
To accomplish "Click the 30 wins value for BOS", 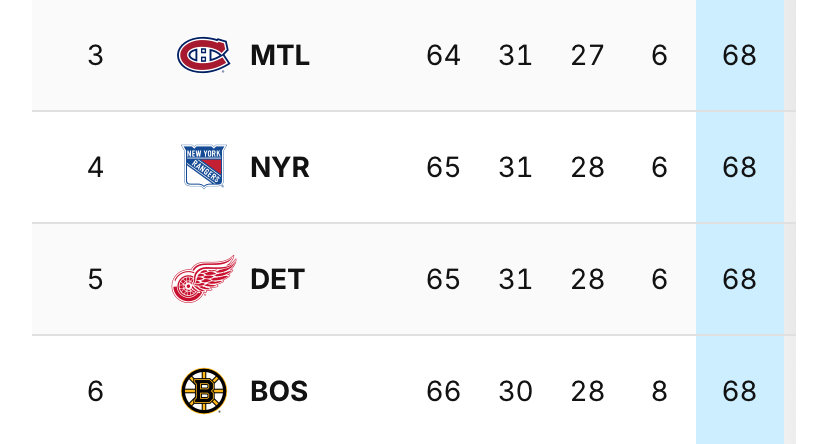I will (x=515, y=391).
